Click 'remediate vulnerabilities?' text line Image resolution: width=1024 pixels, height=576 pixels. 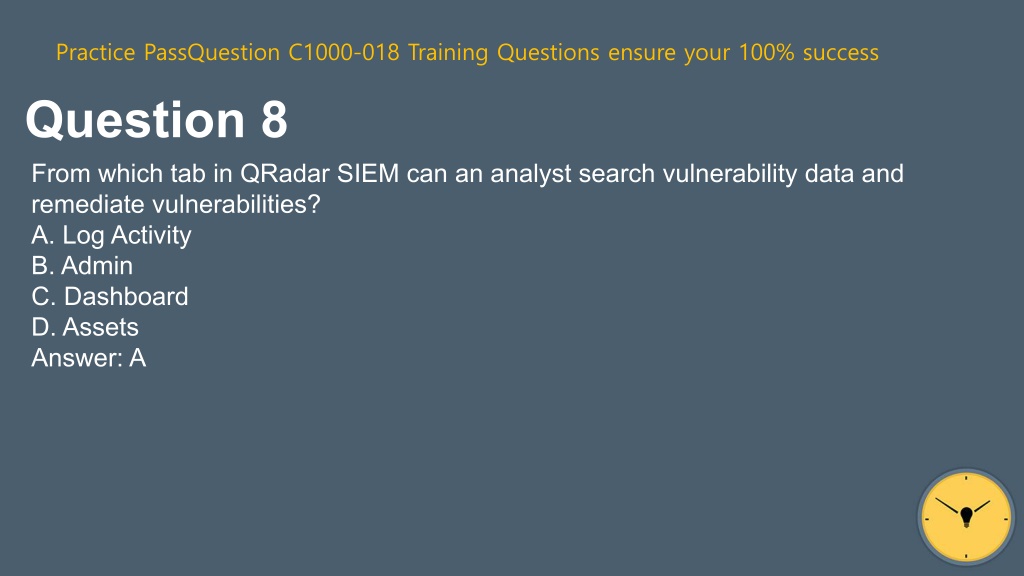tap(176, 204)
